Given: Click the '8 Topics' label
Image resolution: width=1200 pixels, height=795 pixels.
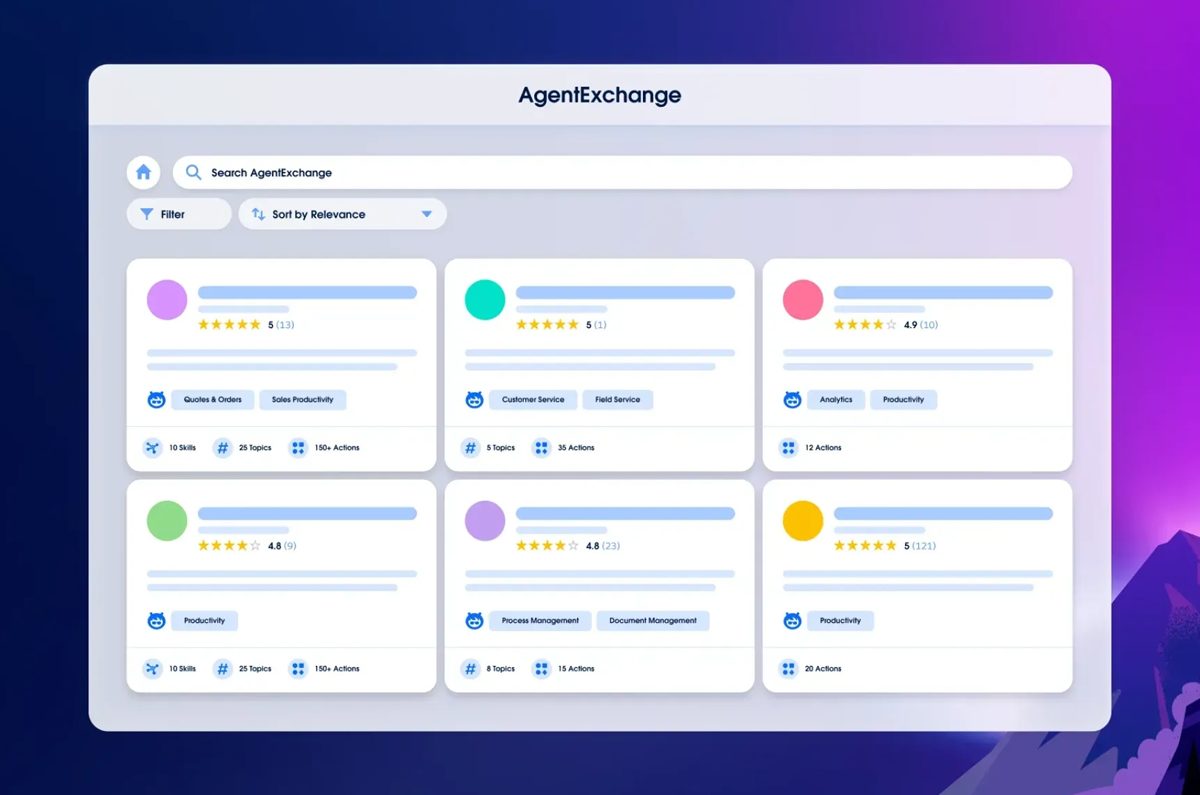Looking at the screenshot, I should point(501,669).
